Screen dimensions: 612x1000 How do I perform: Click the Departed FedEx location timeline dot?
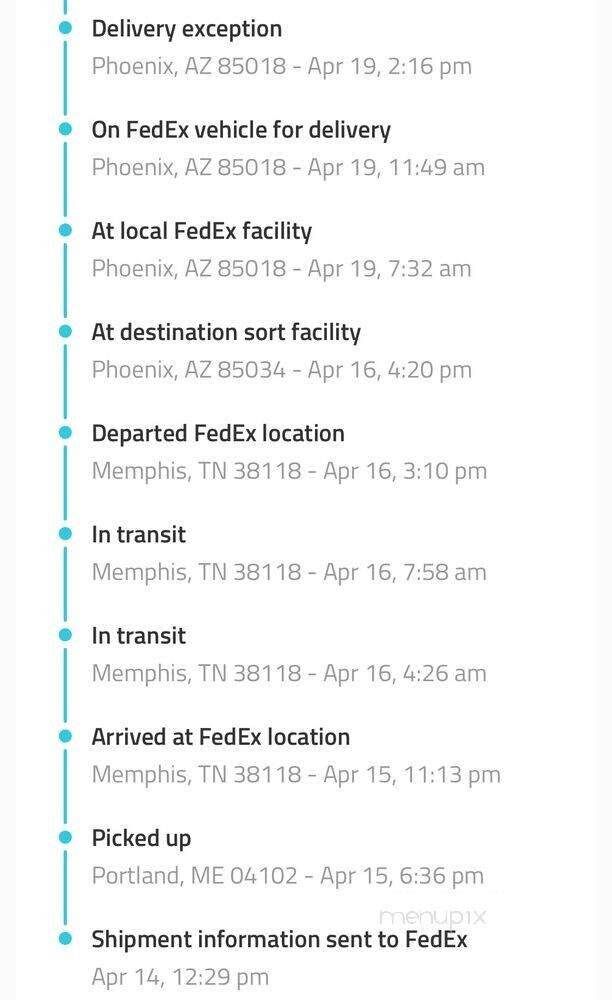click(66, 432)
